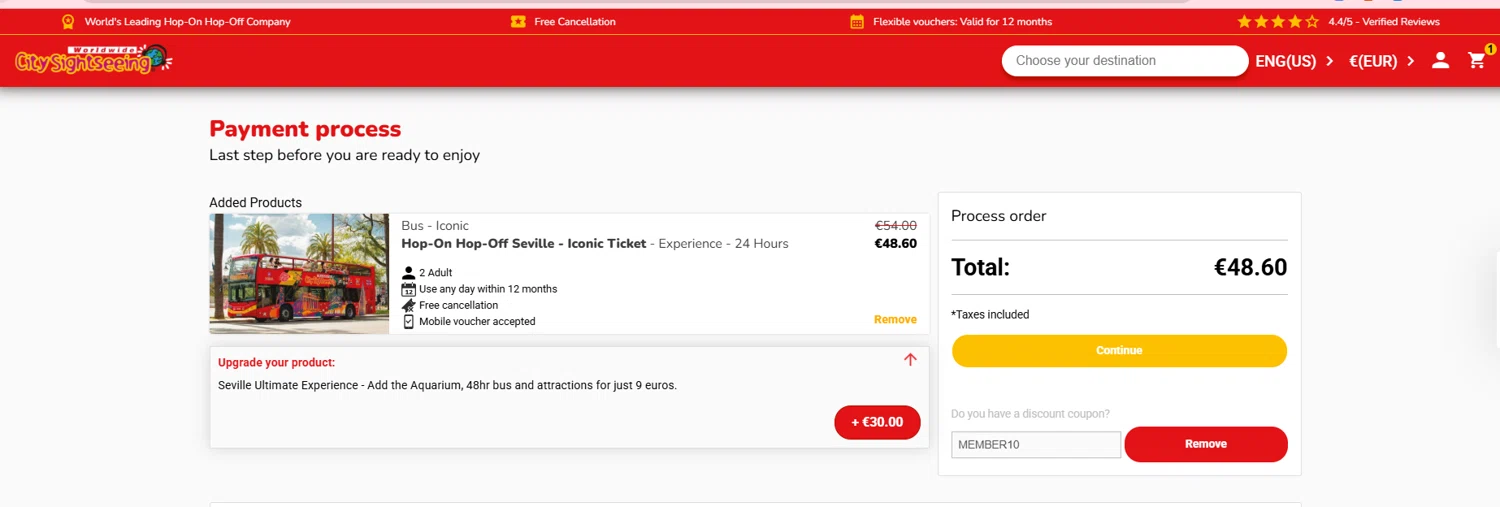Click the star rating icons in top bar

click(x=1278, y=21)
